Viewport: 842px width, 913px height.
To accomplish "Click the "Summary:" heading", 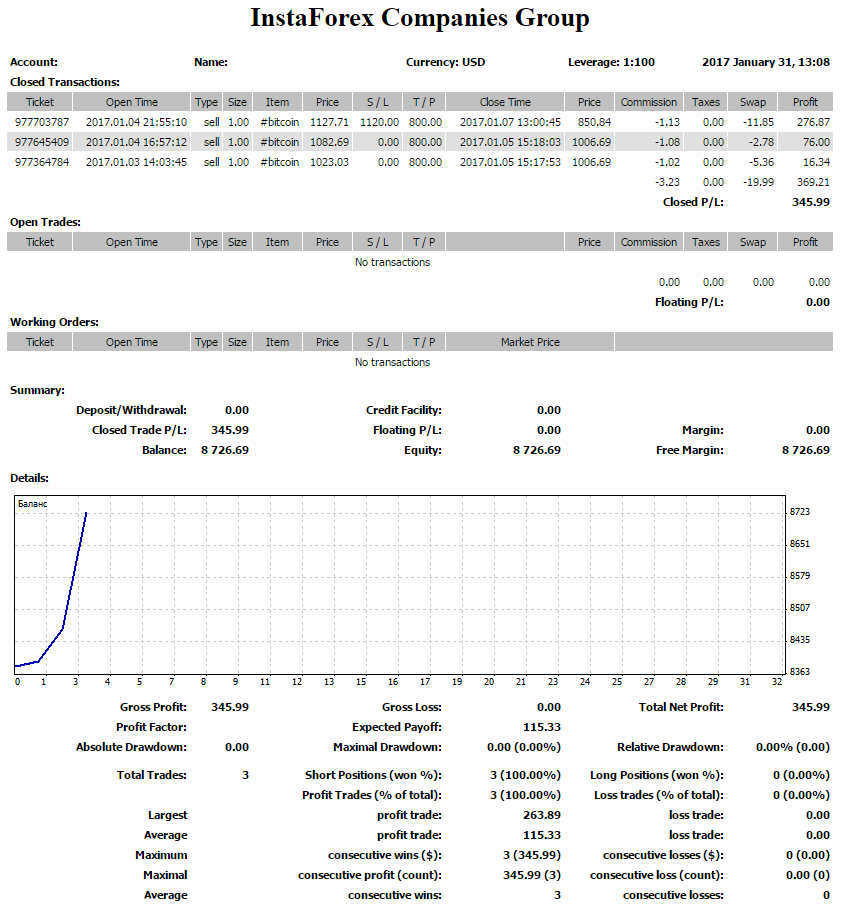I will pyautogui.click(x=37, y=390).
